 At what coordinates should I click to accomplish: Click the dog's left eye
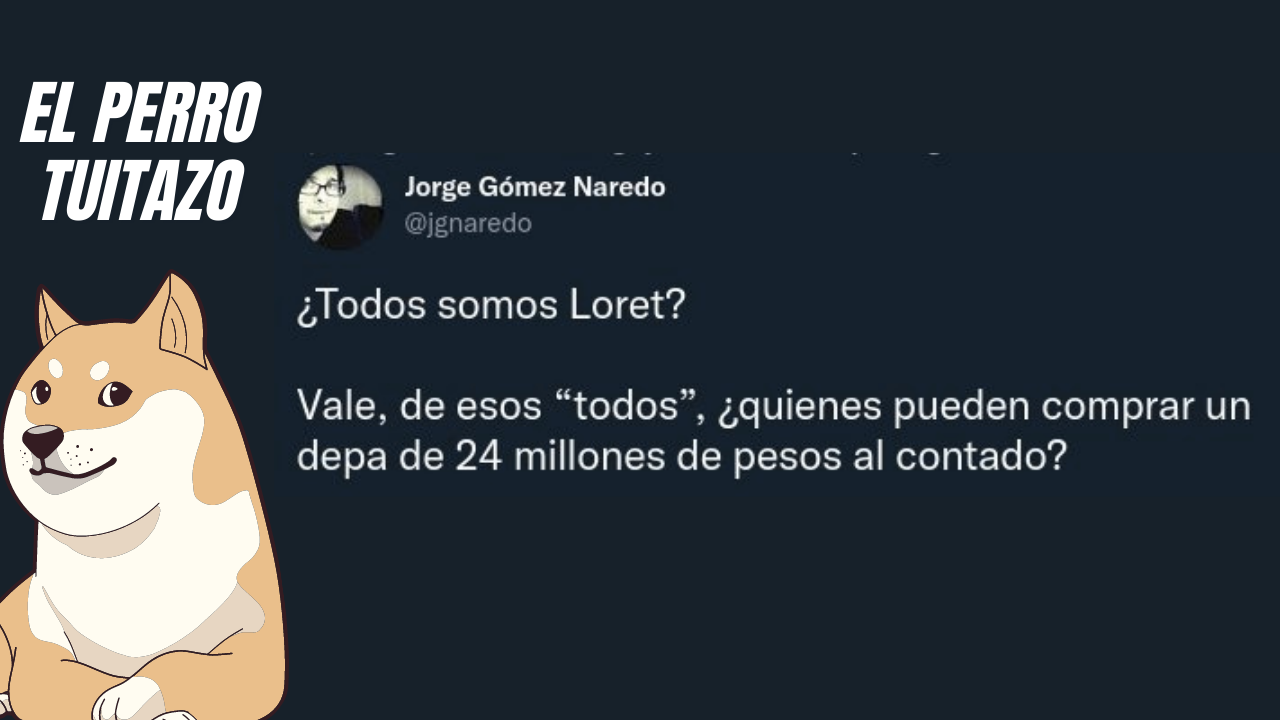click(x=41, y=392)
